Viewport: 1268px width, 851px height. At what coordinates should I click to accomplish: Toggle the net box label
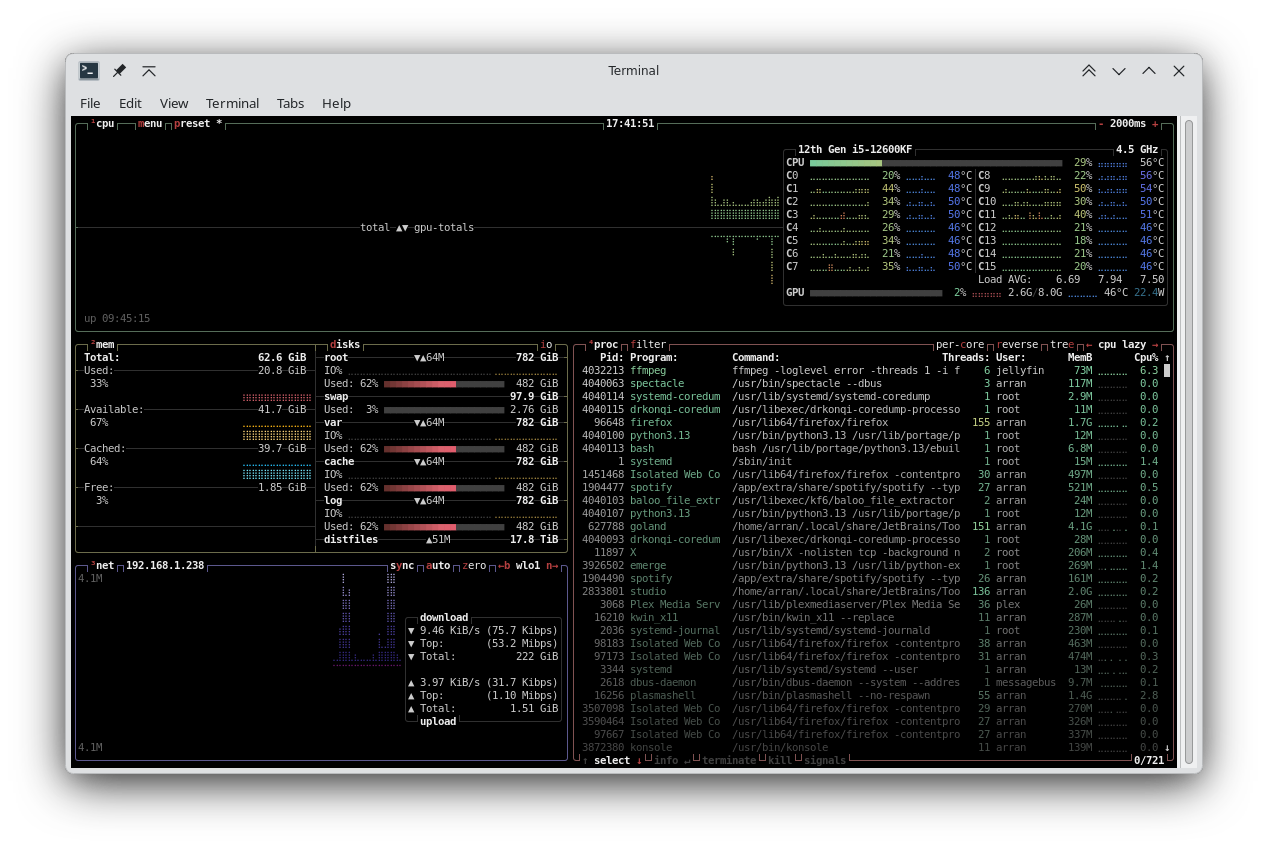[102, 565]
